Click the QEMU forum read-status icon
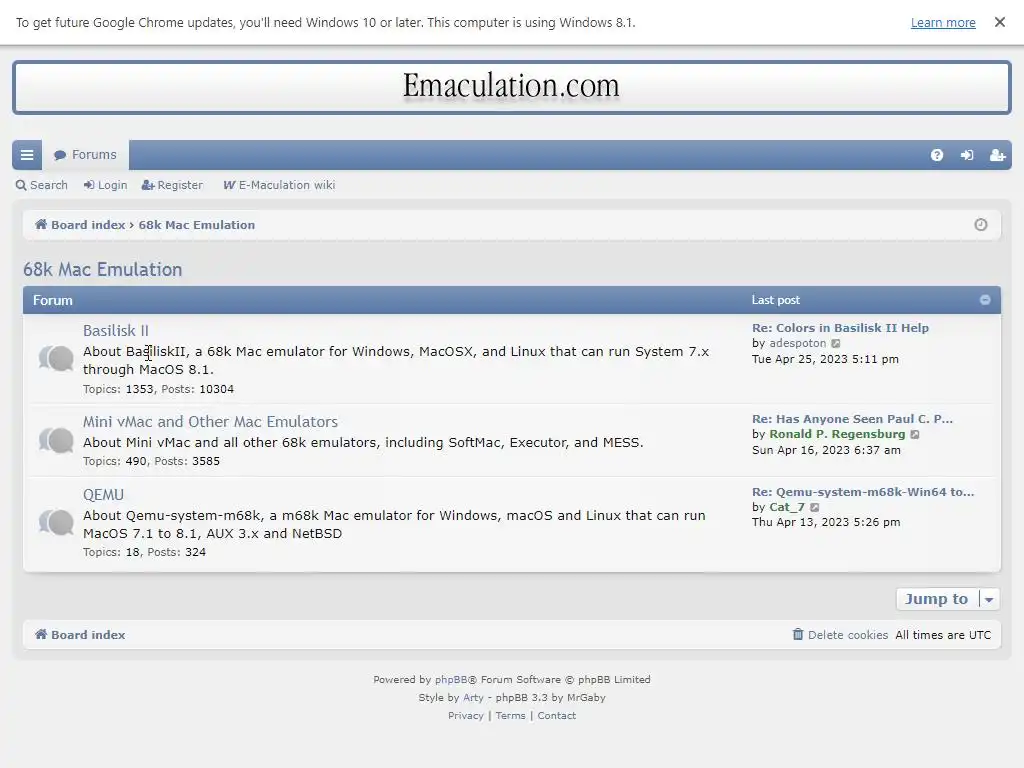Image resolution: width=1024 pixels, height=768 pixels. tap(56, 522)
